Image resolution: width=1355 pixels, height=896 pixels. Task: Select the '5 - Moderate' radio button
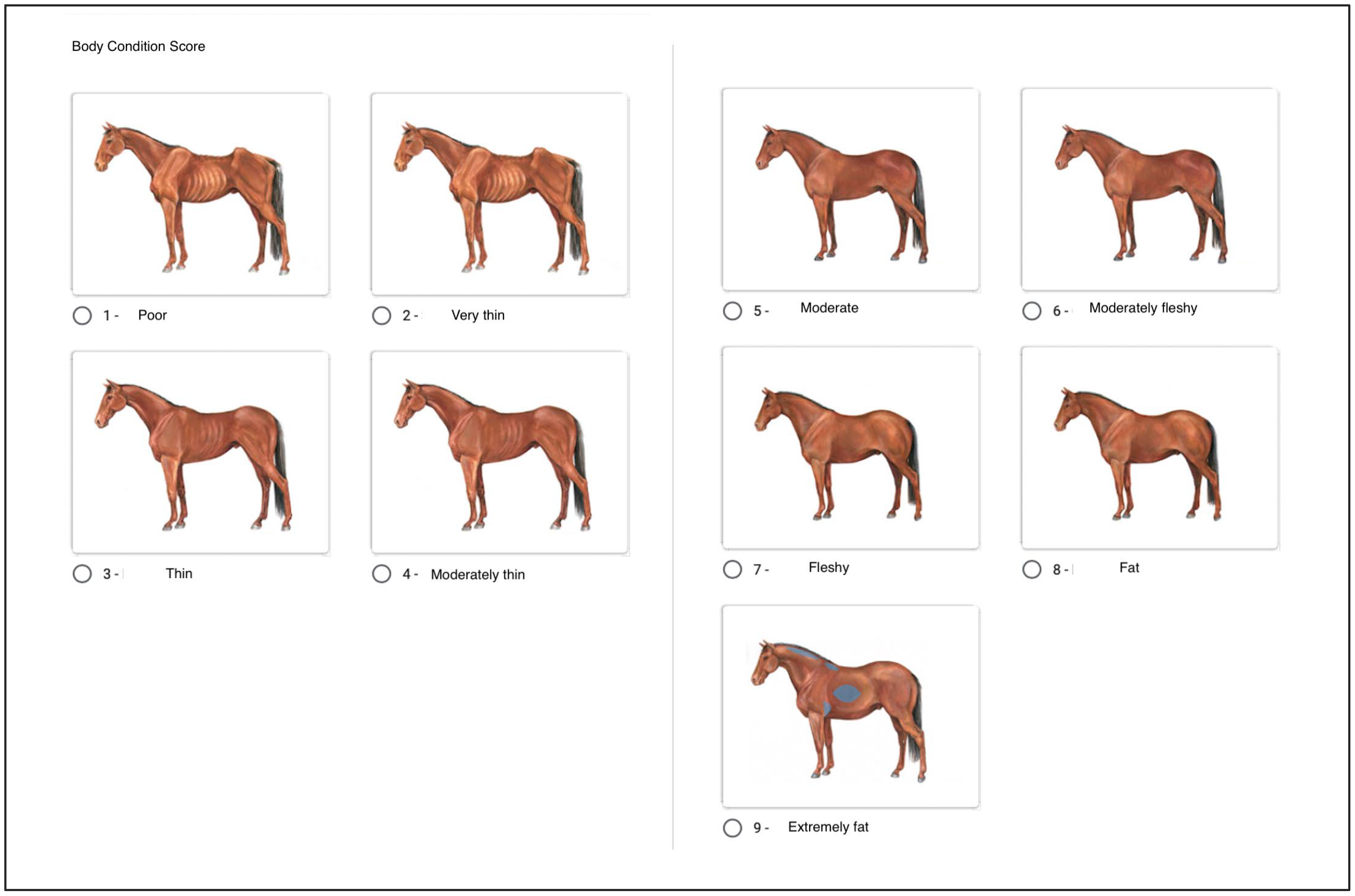732,311
